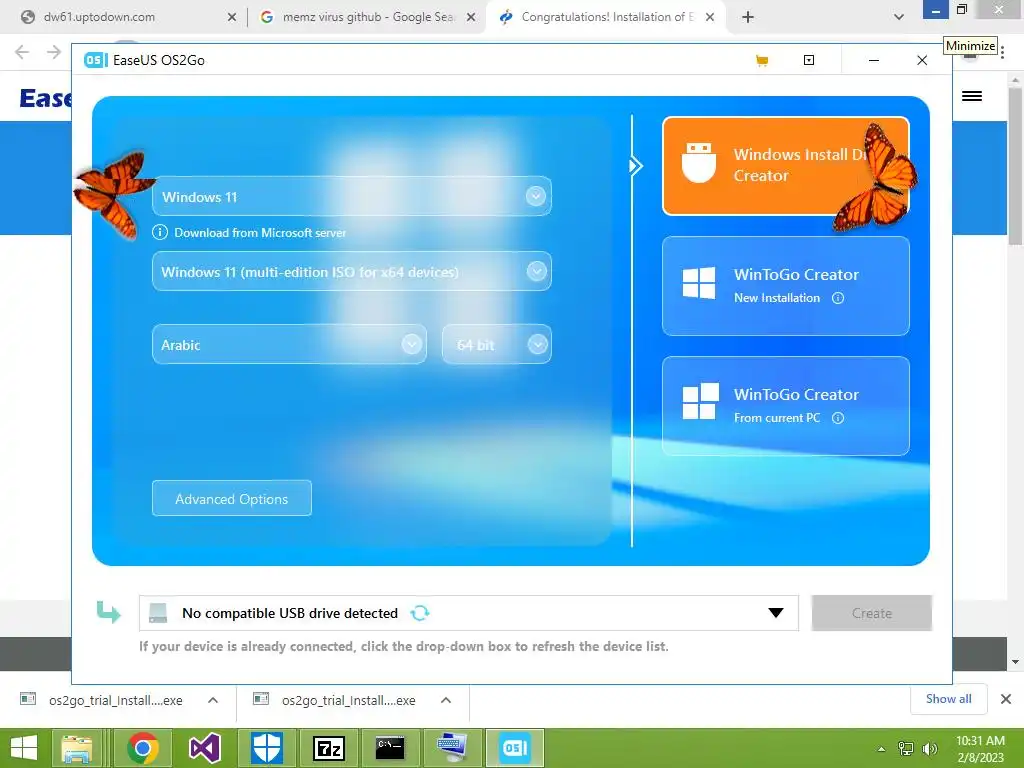This screenshot has height=768, width=1024.
Task: Close the memz virus github tab
Action: [x=471, y=17]
